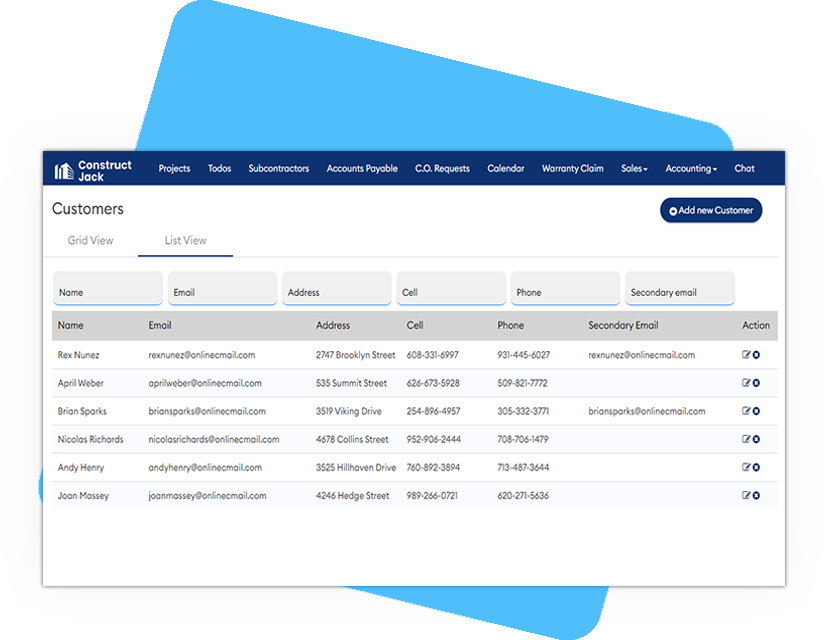Expand the Sales dropdown menu
Viewport: 824px width, 640px height.
pyautogui.click(x=634, y=169)
